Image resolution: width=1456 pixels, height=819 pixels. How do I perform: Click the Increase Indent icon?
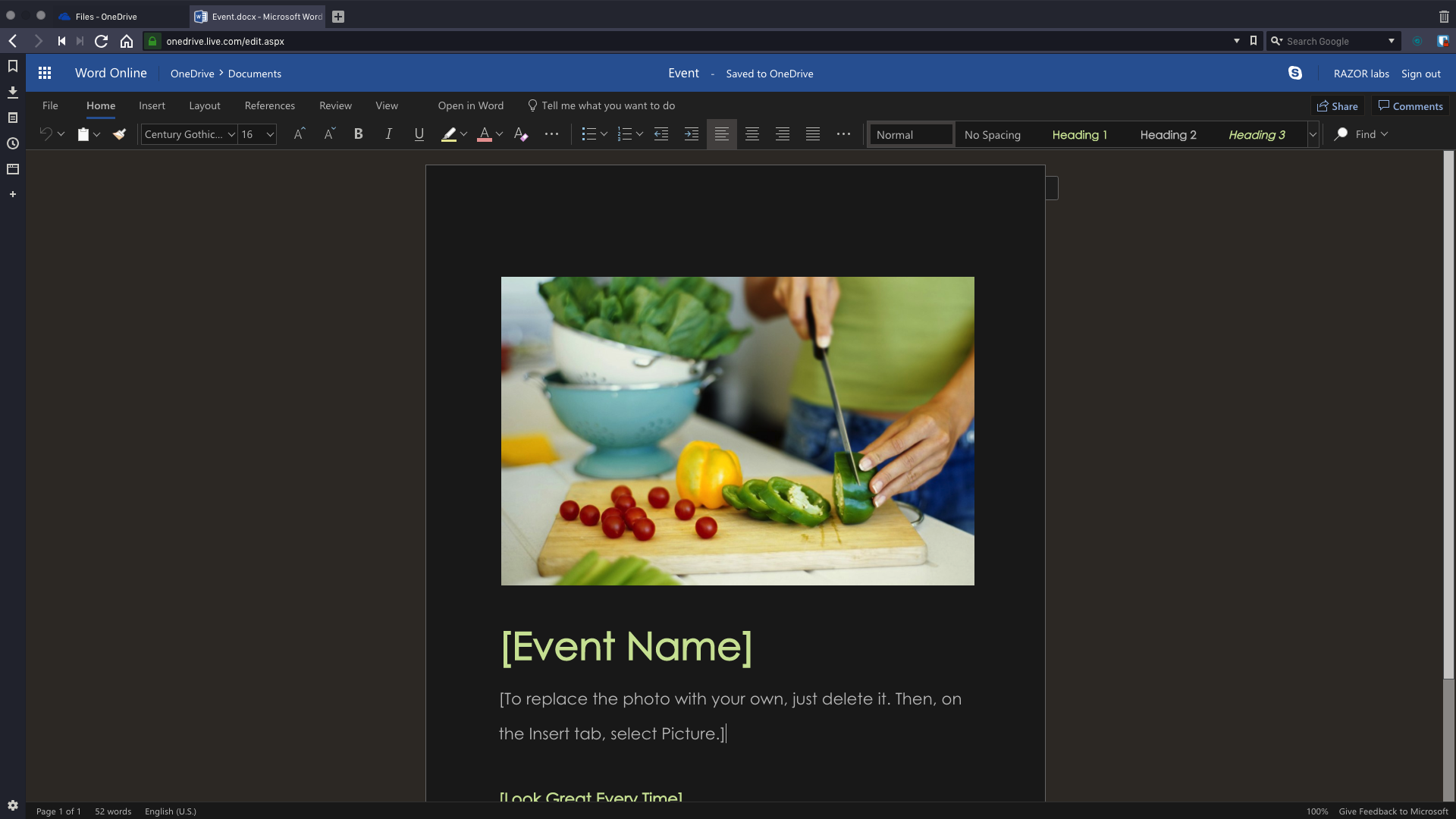click(x=692, y=134)
